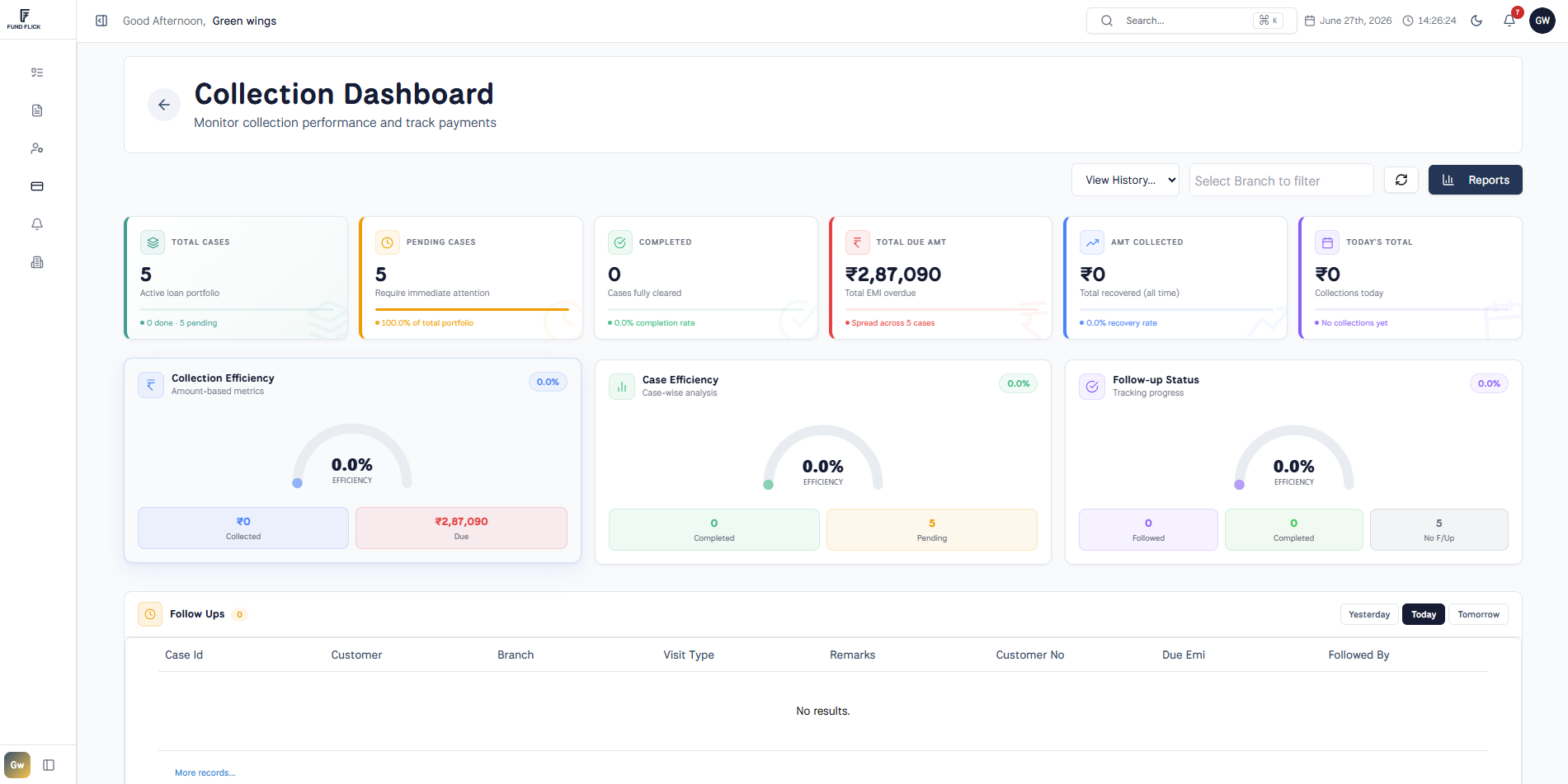Click the clock time icon in header
Image resolution: width=1568 pixels, height=784 pixels.
click(x=1408, y=21)
